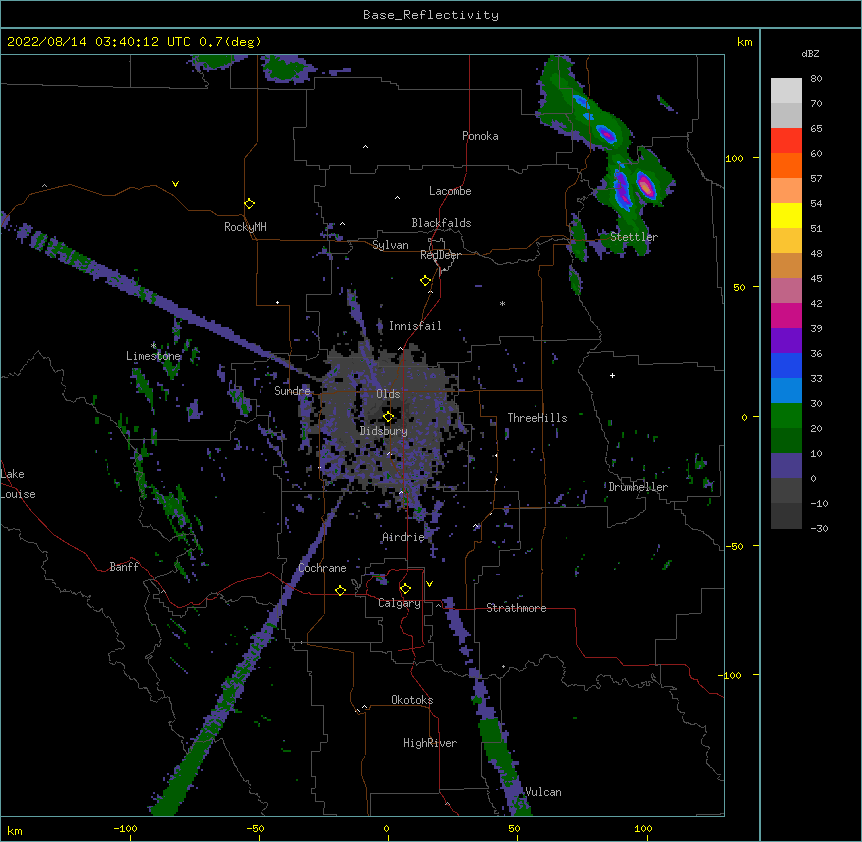The width and height of the screenshot is (862, 842).
Task: Click the bright green 30-20 dBZ legend swatch
Action: point(786,416)
